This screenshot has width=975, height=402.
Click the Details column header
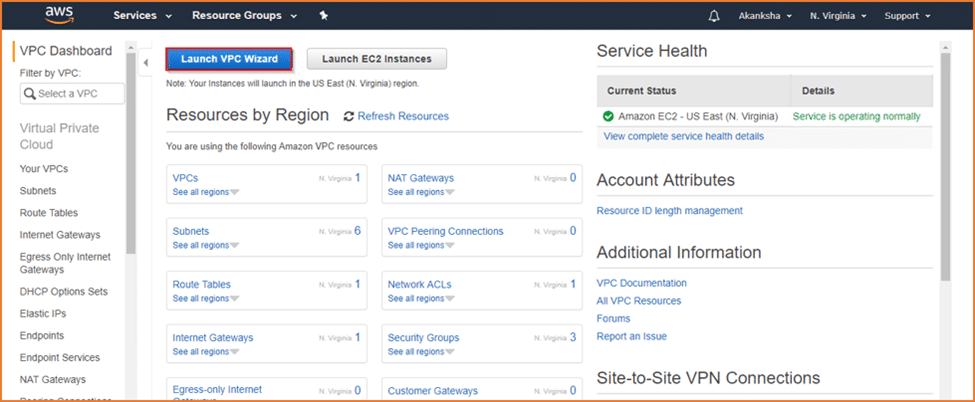pos(818,91)
